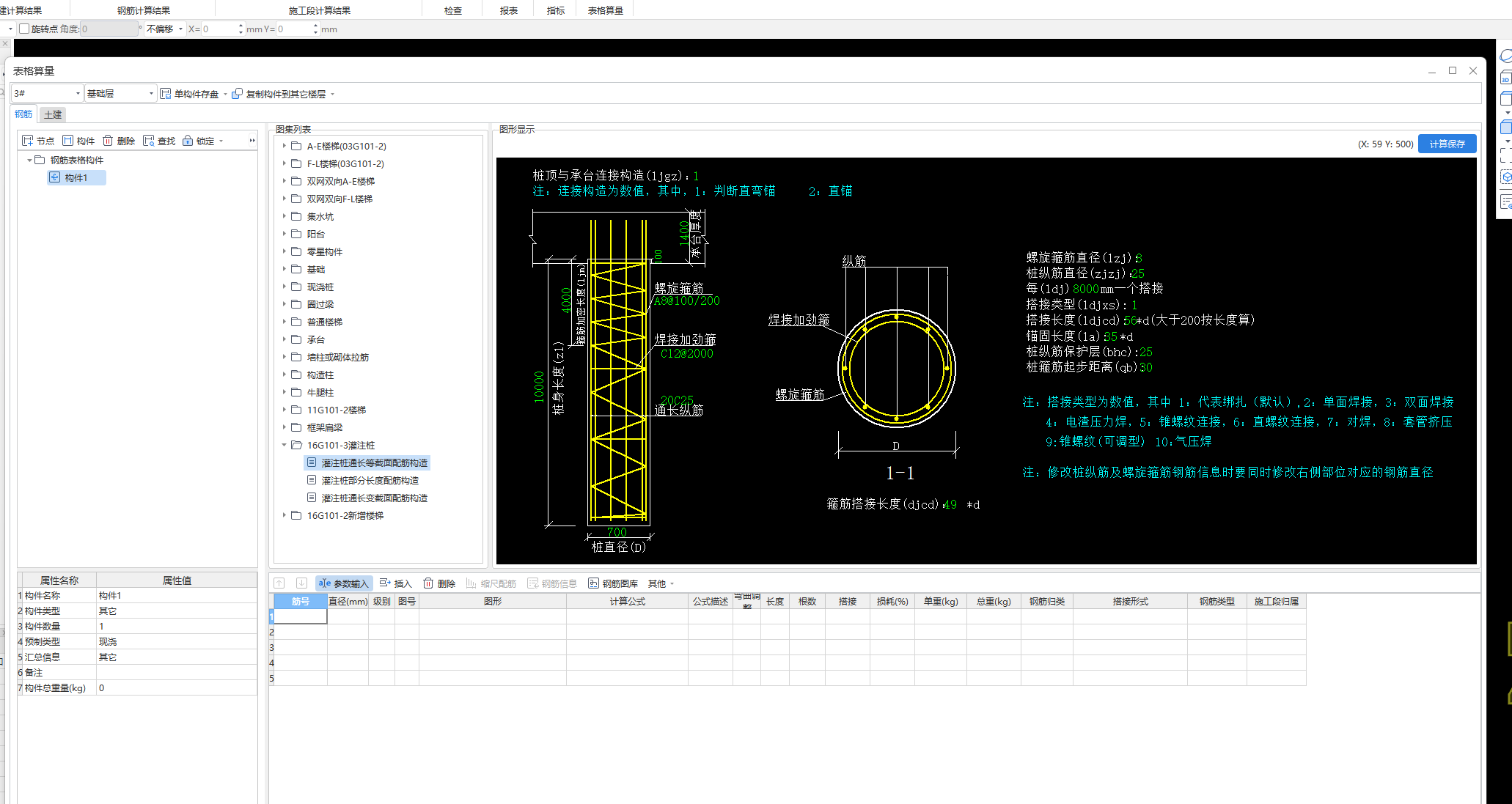Screen dimensions: 1512x804
Task: Click 缩尺配筋 tool
Action: (x=491, y=583)
